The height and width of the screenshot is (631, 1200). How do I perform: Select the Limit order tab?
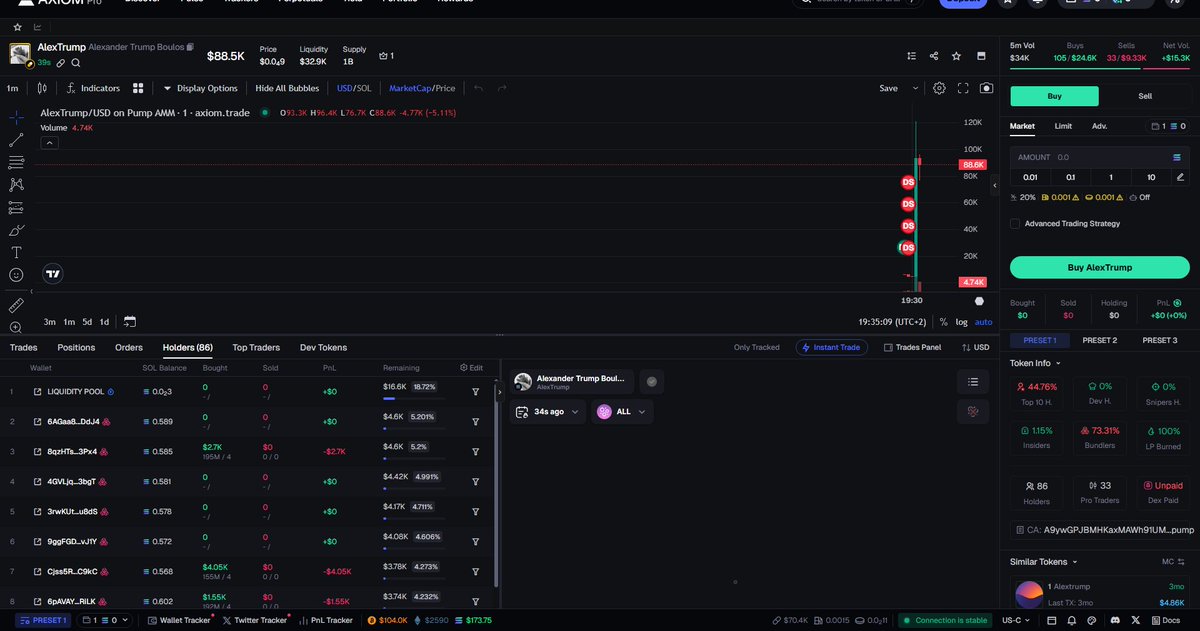click(1063, 126)
